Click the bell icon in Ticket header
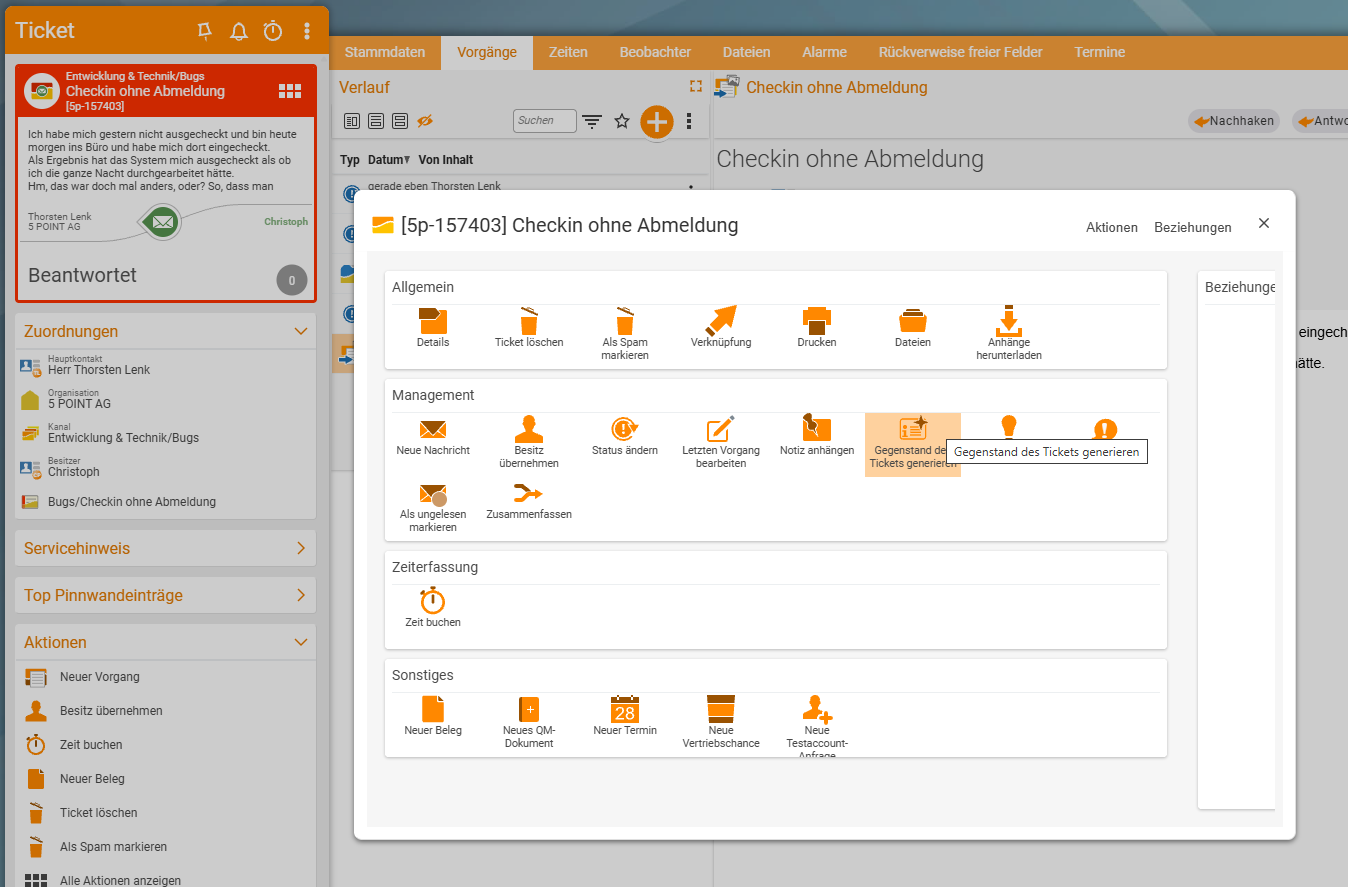The height and width of the screenshot is (887, 1348). coord(239,31)
